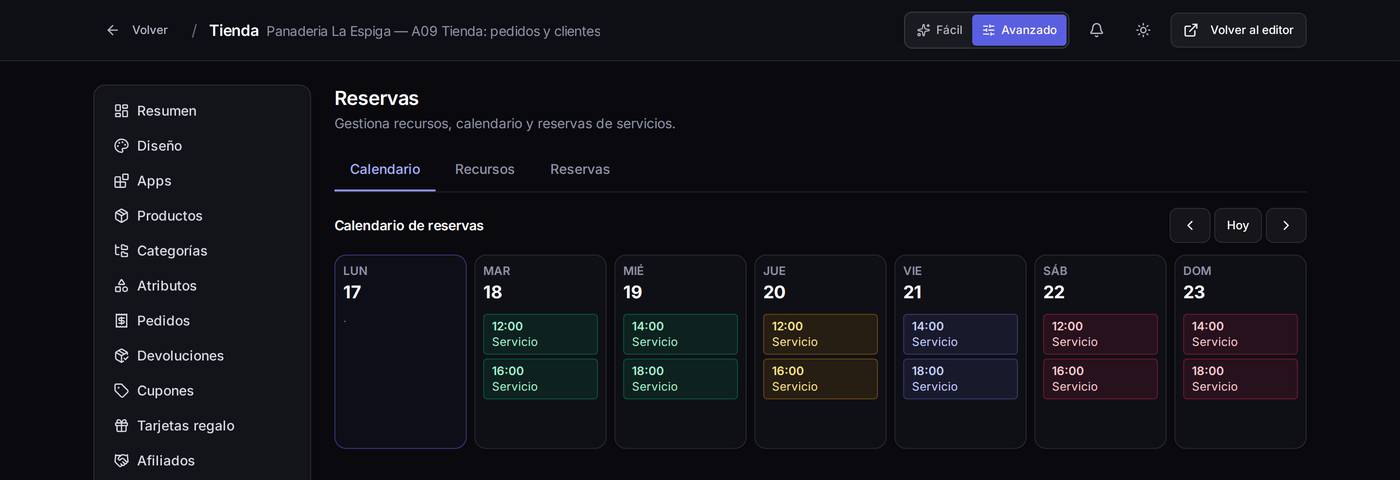The image size is (1400, 480).
Task: Click the Tarjetas regalo gift icon
Action: (x=121, y=426)
